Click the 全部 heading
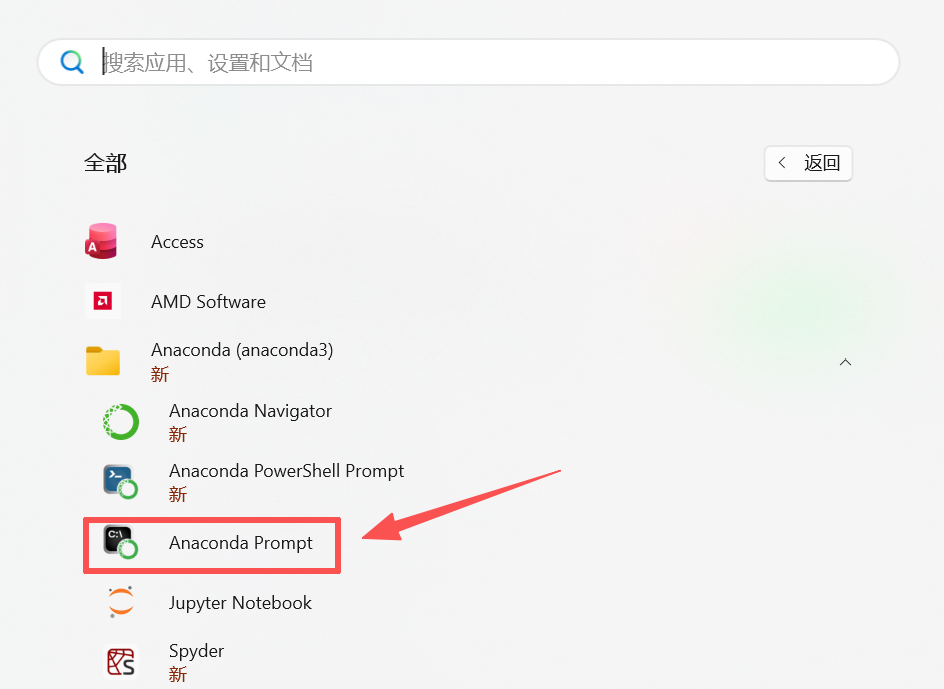 pyautogui.click(x=105, y=163)
